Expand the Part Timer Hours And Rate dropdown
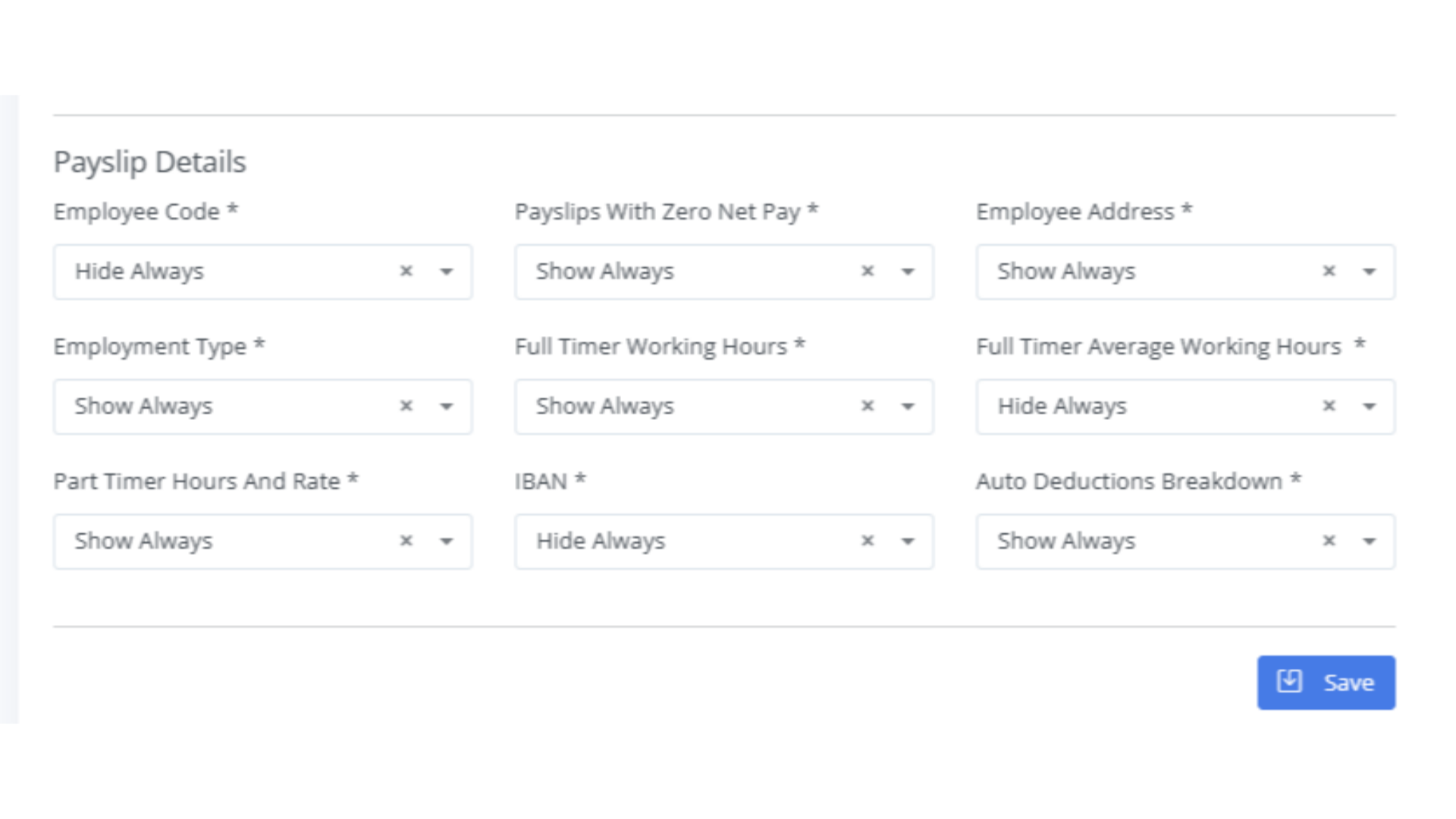This screenshot has width=1456, height=819. [x=447, y=541]
